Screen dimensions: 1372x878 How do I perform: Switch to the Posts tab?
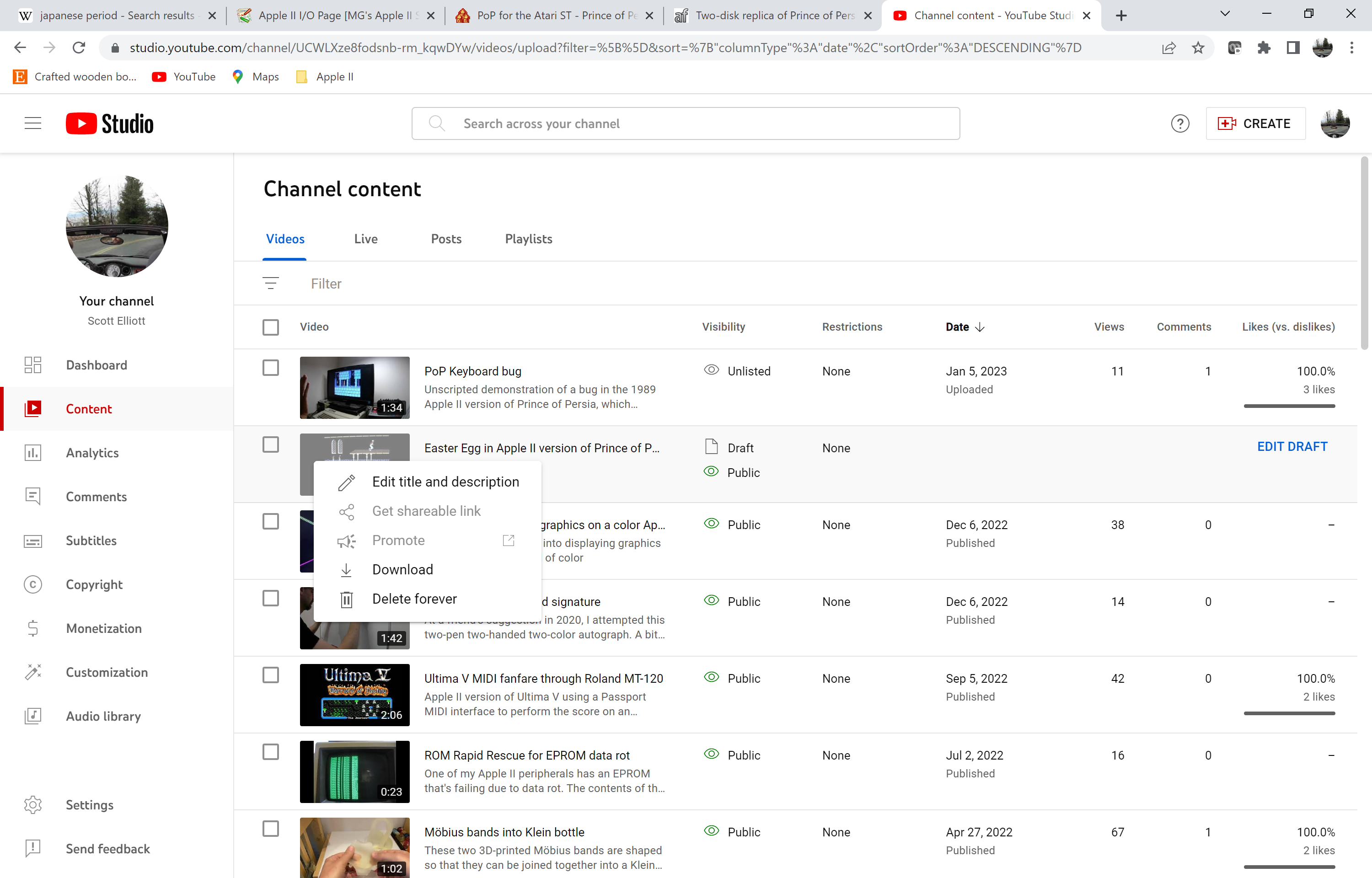pos(446,239)
